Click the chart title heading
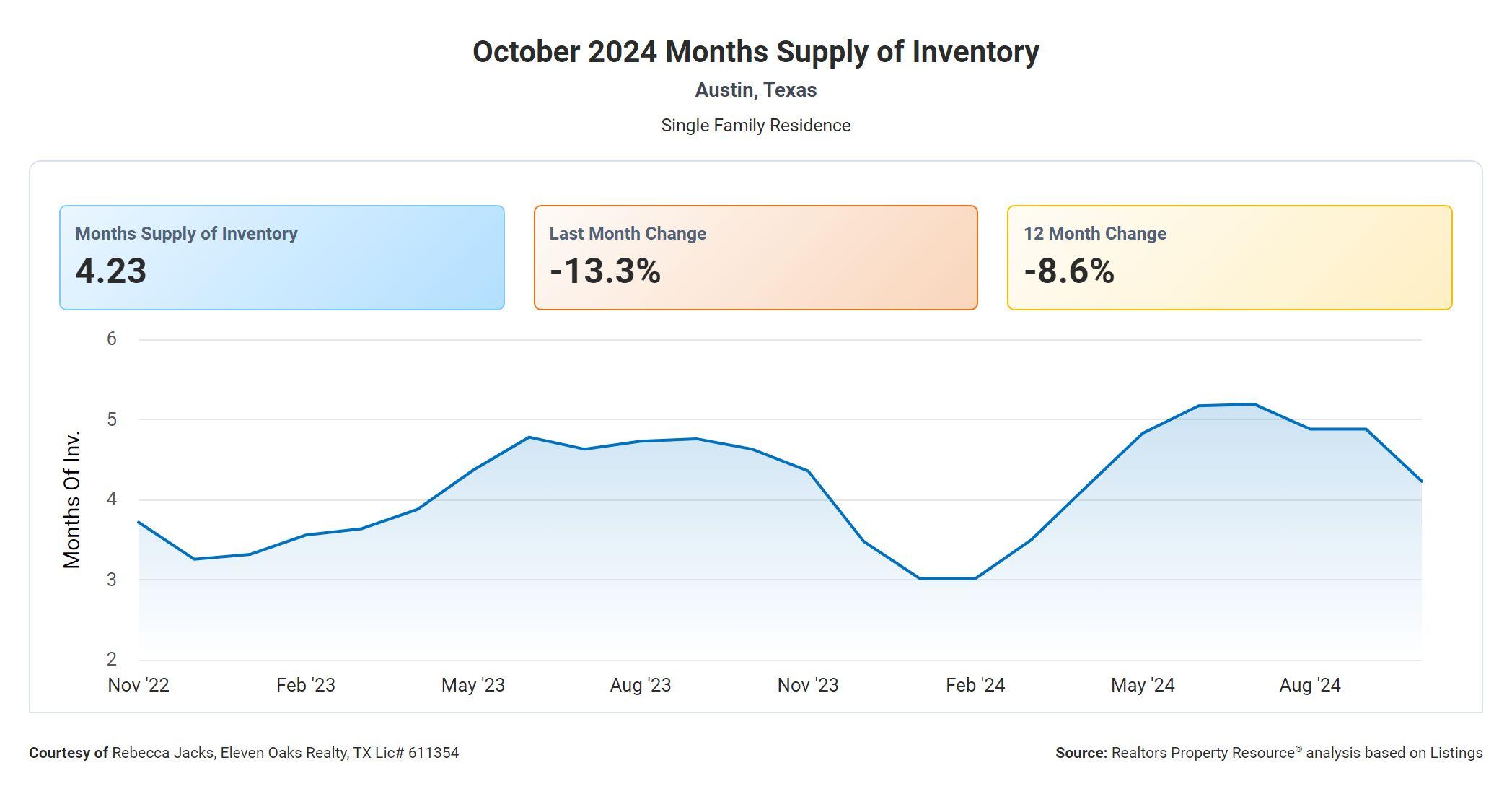Screen dimensions: 1512x794 [755, 52]
